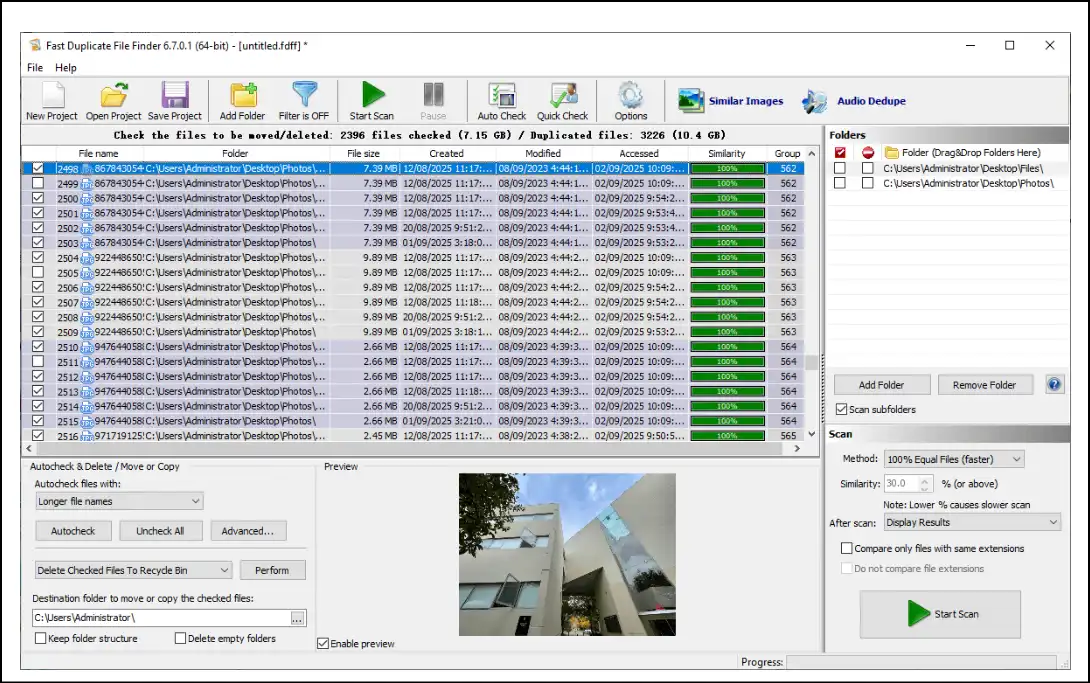The width and height of the screenshot is (1090, 683).
Task: Pause the current scan
Action: 434,100
